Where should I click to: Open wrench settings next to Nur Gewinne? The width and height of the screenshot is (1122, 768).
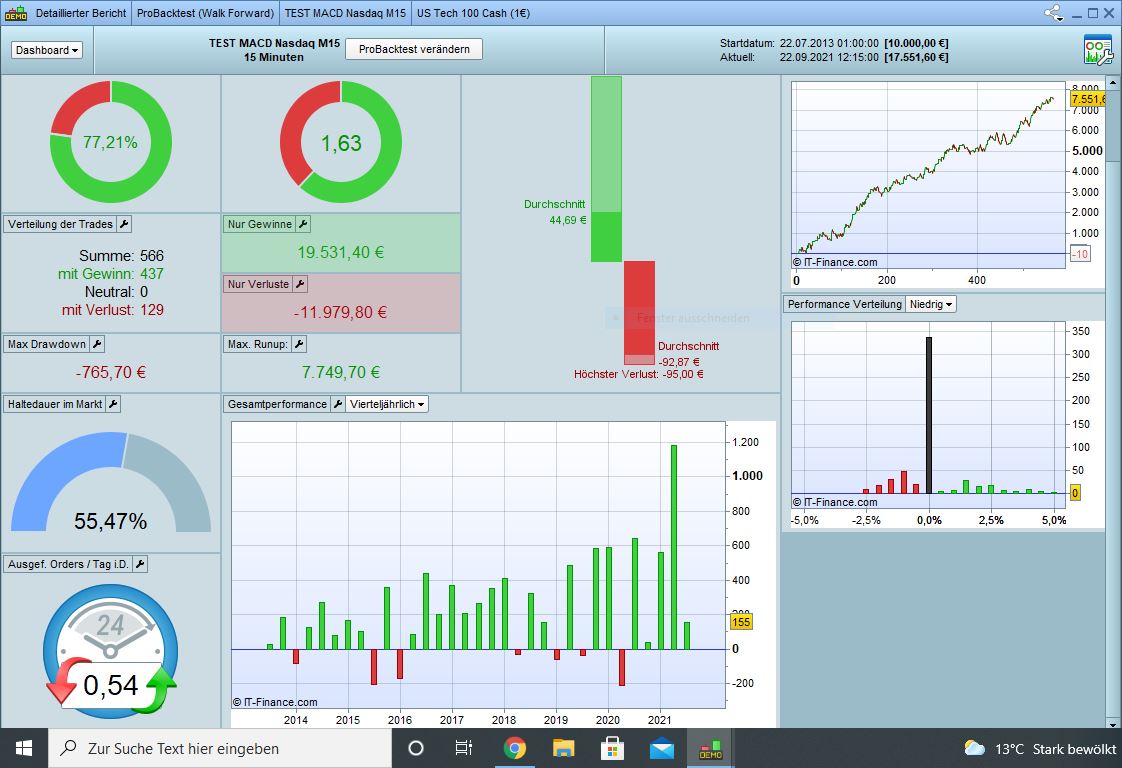[303, 224]
